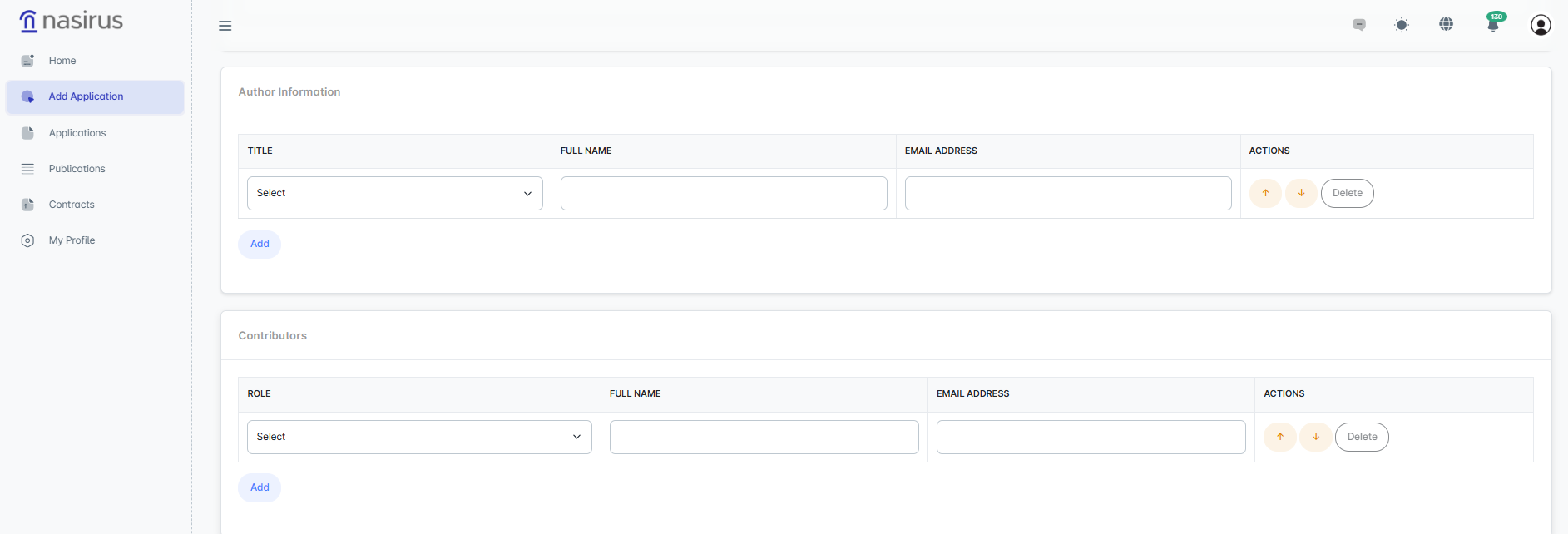Add another author row
Viewport: 1568px width, 534px height.
tap(260, 244)
